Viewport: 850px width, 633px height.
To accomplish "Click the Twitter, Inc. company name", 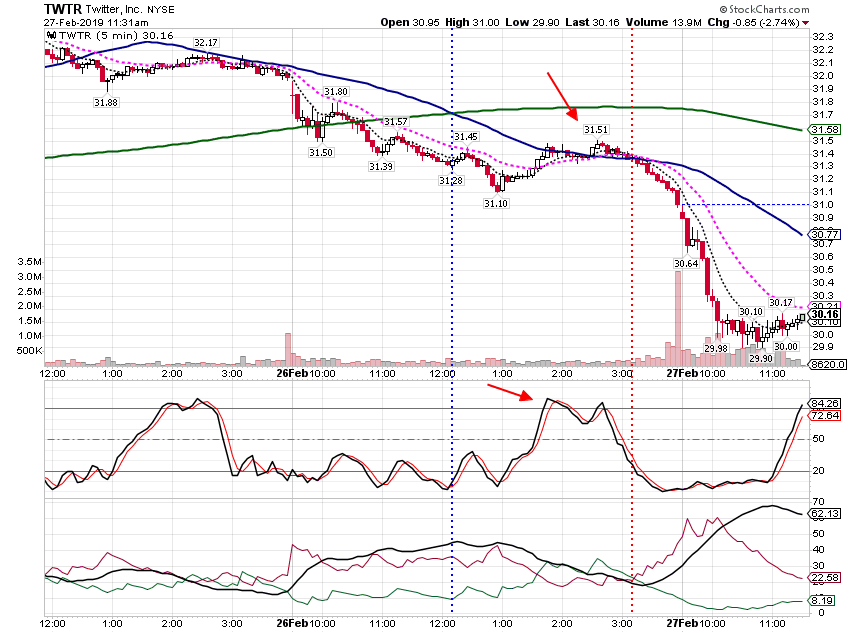I will point(113,10).
